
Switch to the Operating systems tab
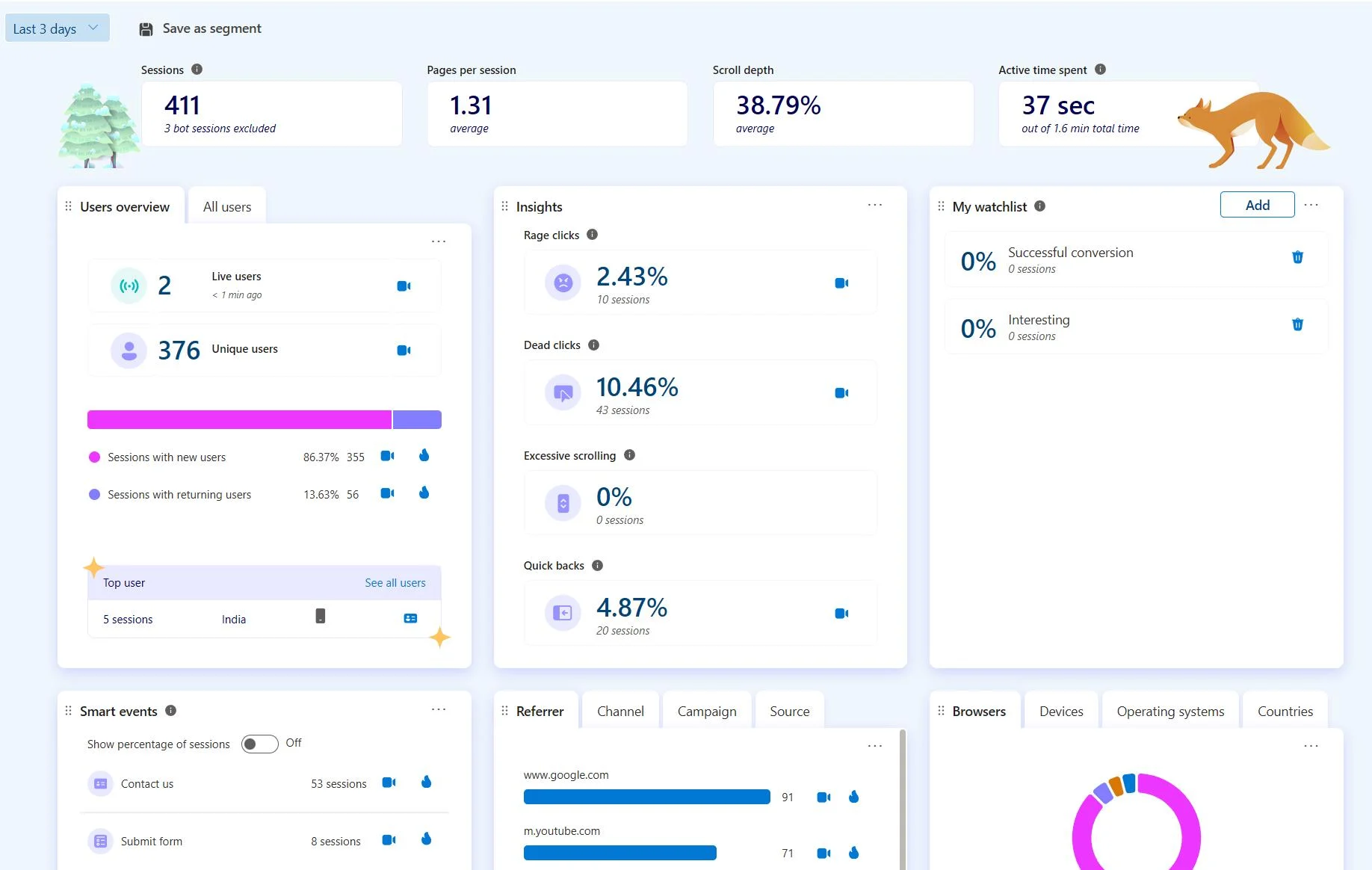coord(1170,712)
